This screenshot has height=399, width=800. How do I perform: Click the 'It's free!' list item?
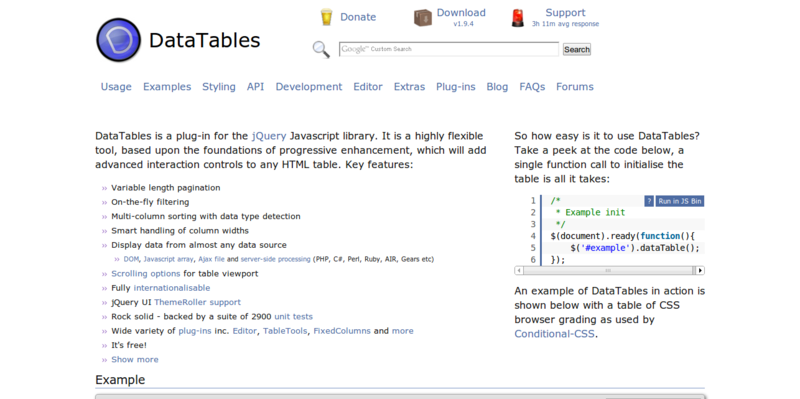[129, 345]
